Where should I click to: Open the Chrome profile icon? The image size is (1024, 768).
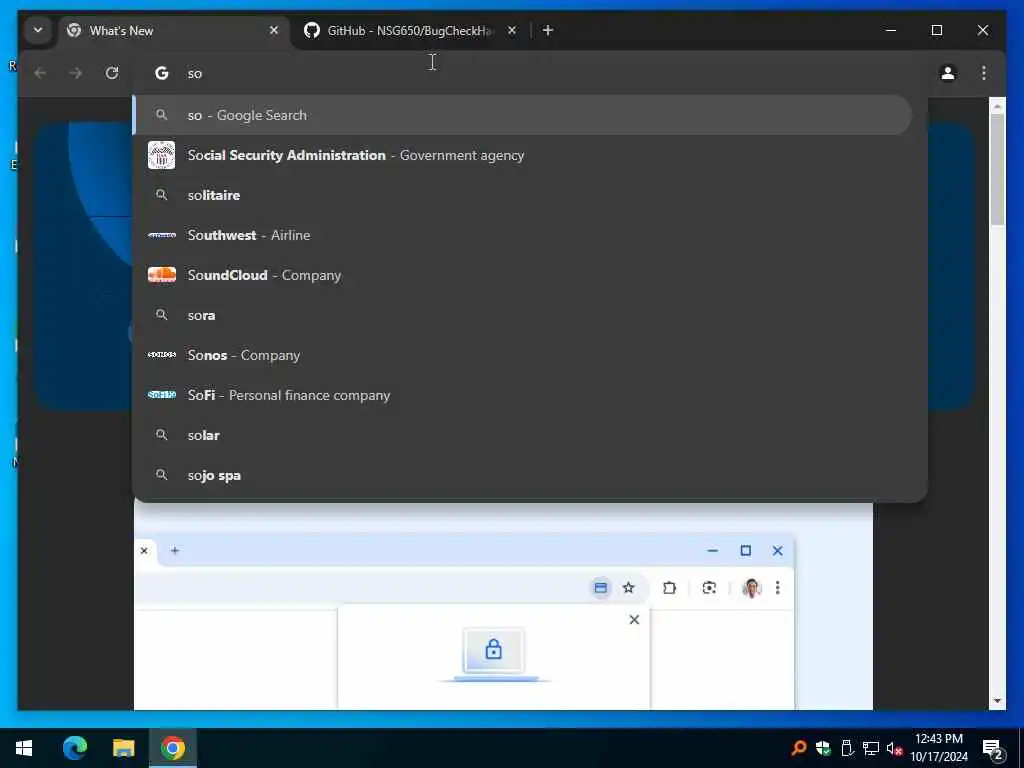pyautogui.click(x=948, y=73)
